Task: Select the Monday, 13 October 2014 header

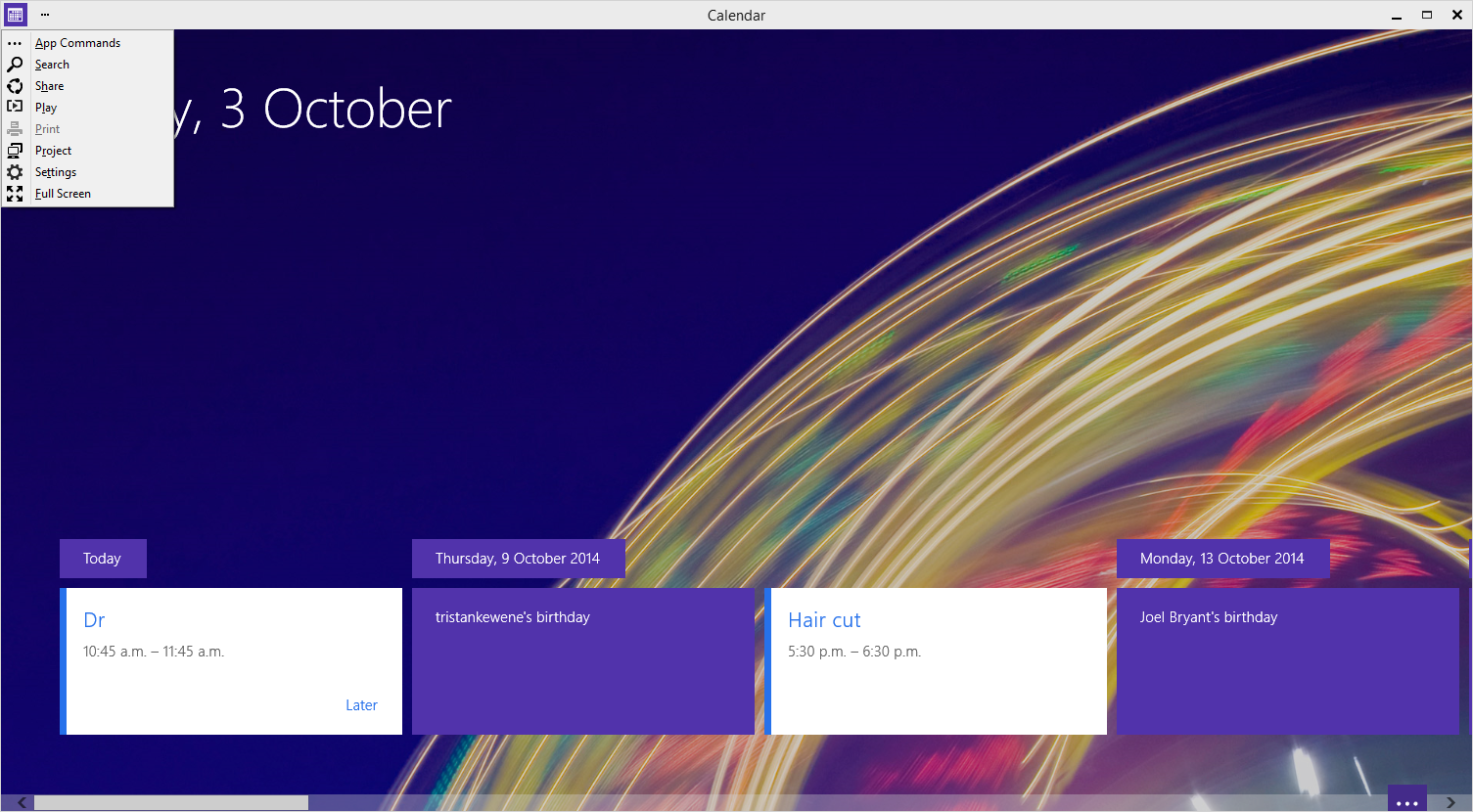Action: click(x=1221, y=559)
